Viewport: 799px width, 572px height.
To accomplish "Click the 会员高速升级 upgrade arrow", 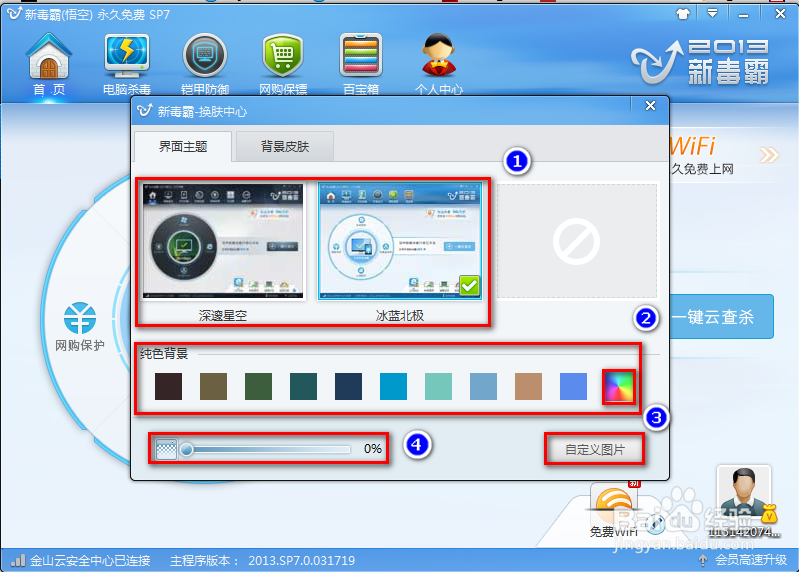I will [703, 560].
